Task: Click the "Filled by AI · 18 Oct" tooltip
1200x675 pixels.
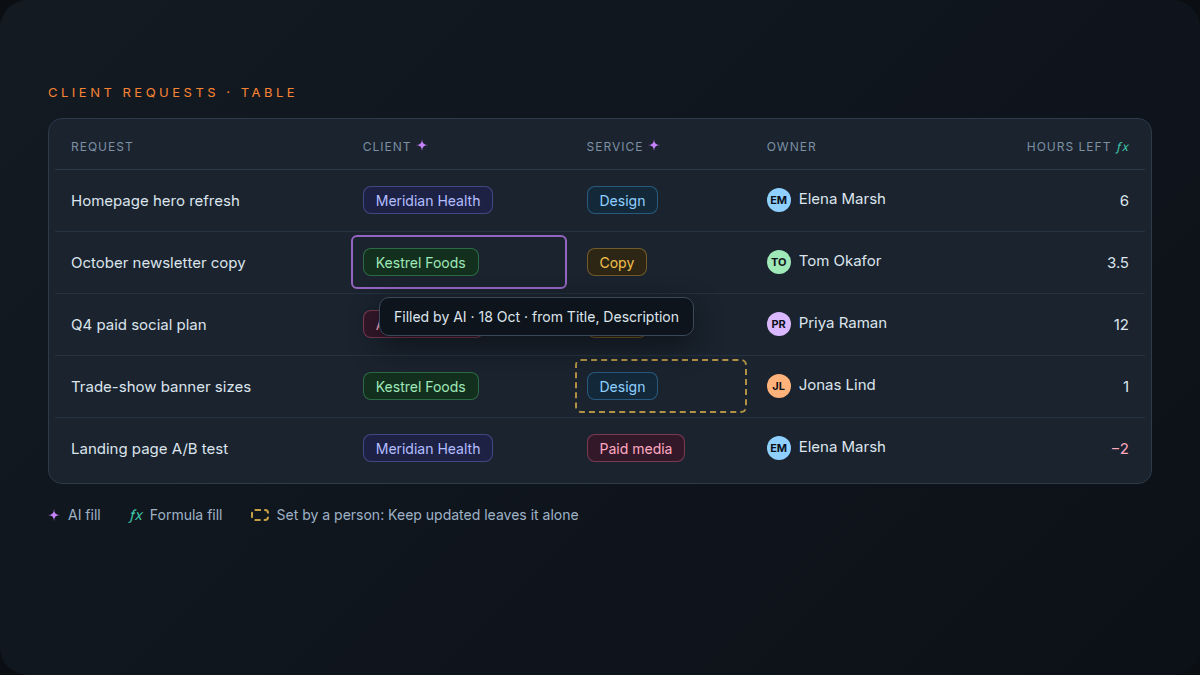Action: click(536, 317)
